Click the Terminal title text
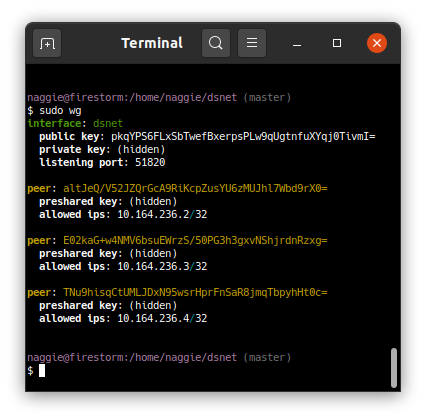The image size is (426, 420). click(x=152, y=43)
